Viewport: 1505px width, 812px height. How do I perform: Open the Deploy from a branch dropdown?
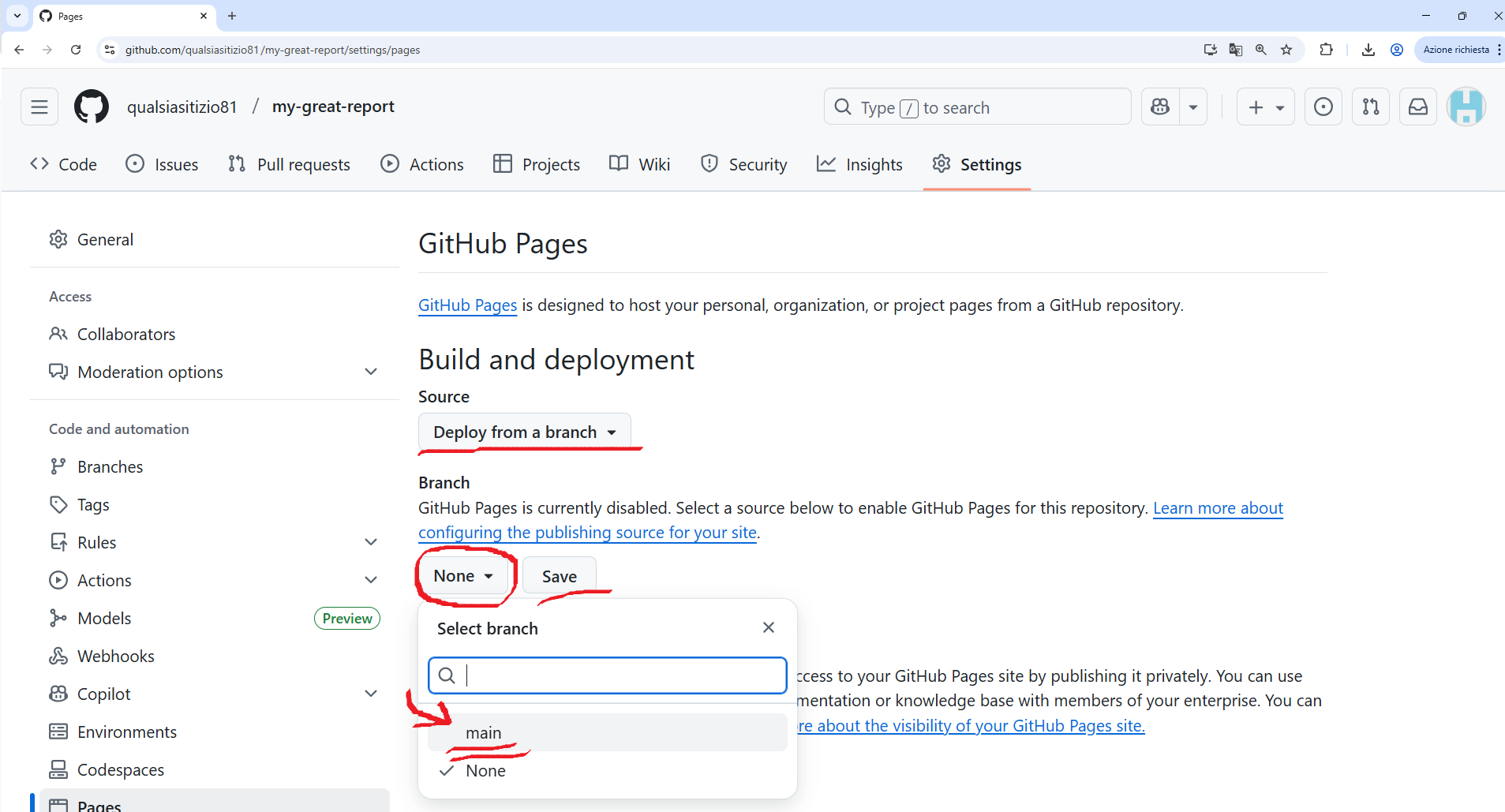click(x=524, y=432)
